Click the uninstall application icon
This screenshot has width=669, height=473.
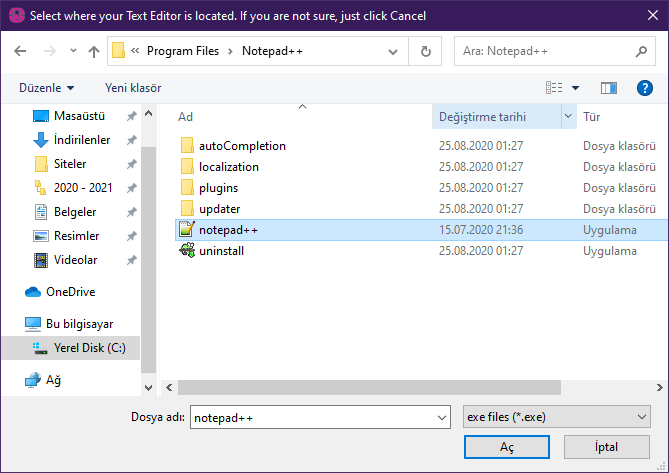click(x=187, y=250)
